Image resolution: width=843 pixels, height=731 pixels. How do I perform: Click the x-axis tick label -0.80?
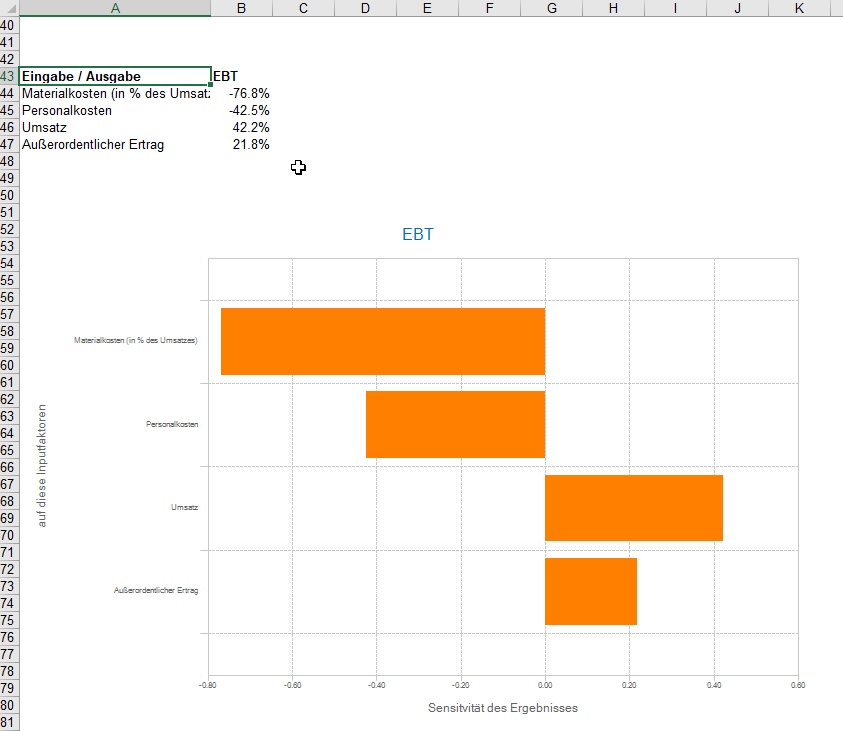[x=208, y=685]
